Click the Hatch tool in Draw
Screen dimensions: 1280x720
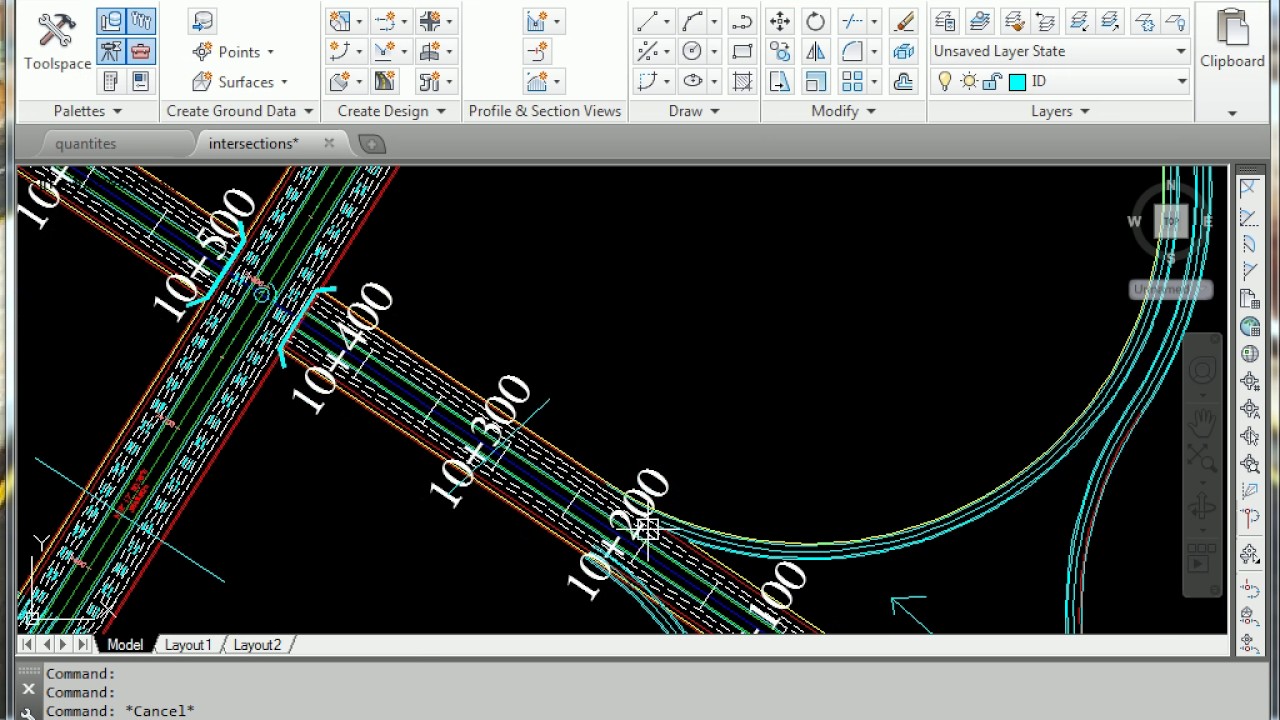[x=742, y=81]
